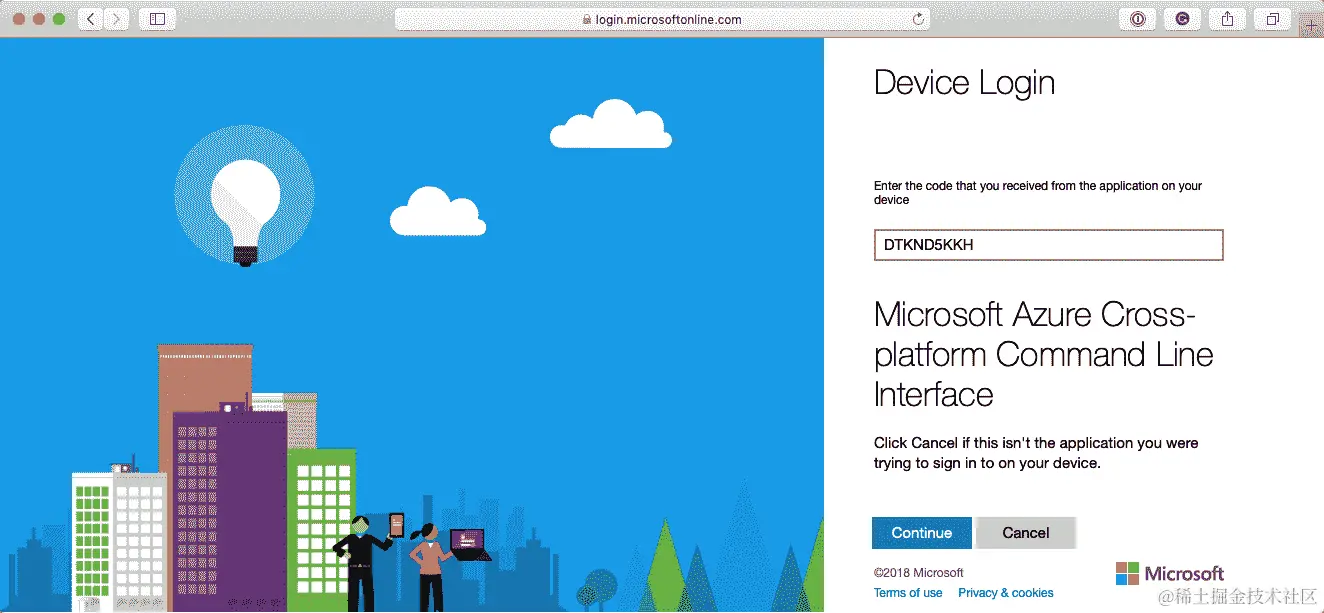Click the Continue button

click(921, 533)
